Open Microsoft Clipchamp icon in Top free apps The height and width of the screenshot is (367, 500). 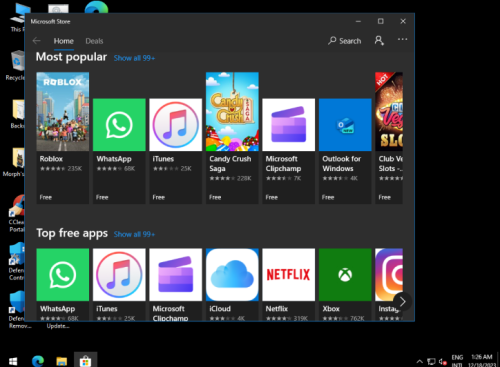click(176, 275)
